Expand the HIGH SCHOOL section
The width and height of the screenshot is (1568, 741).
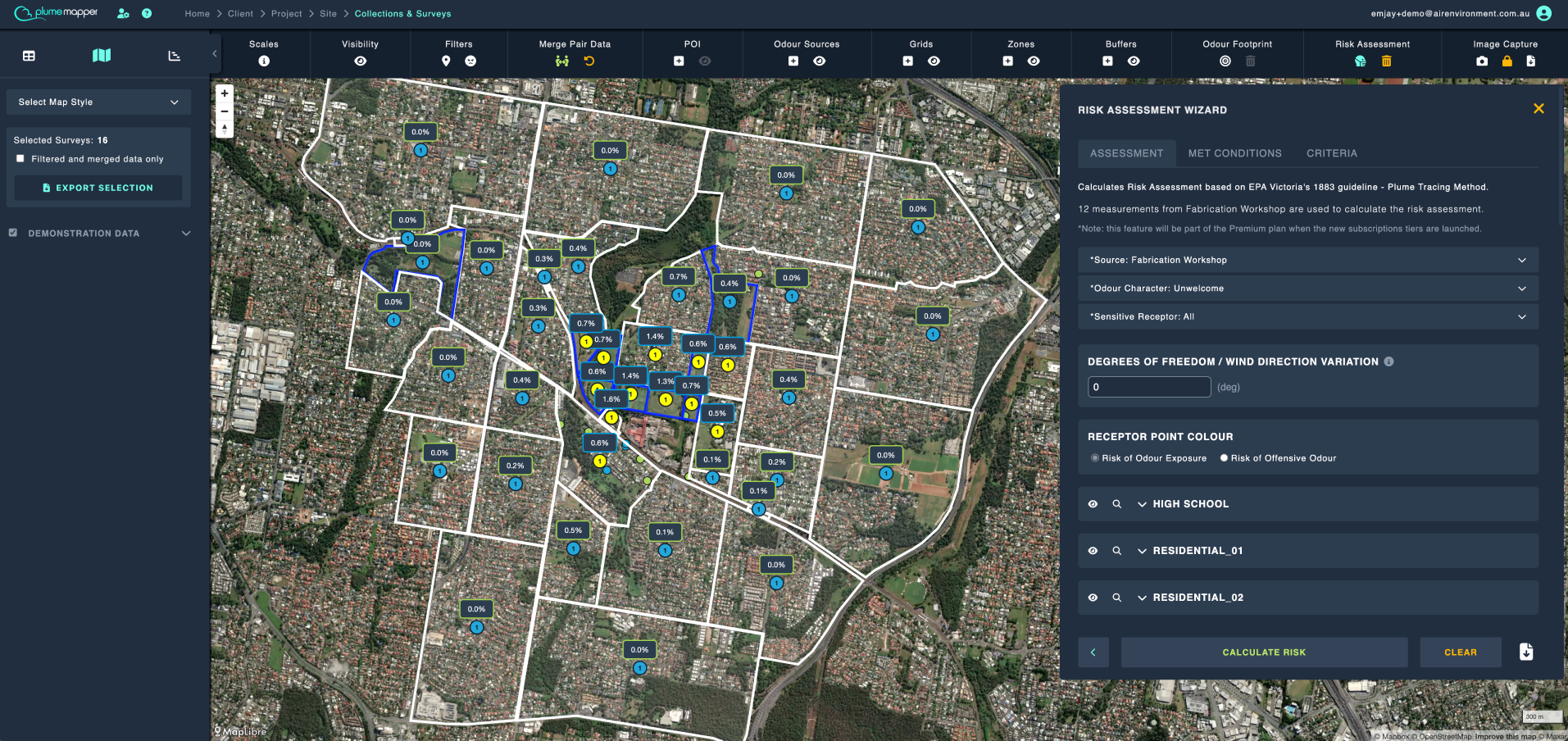1142,504
